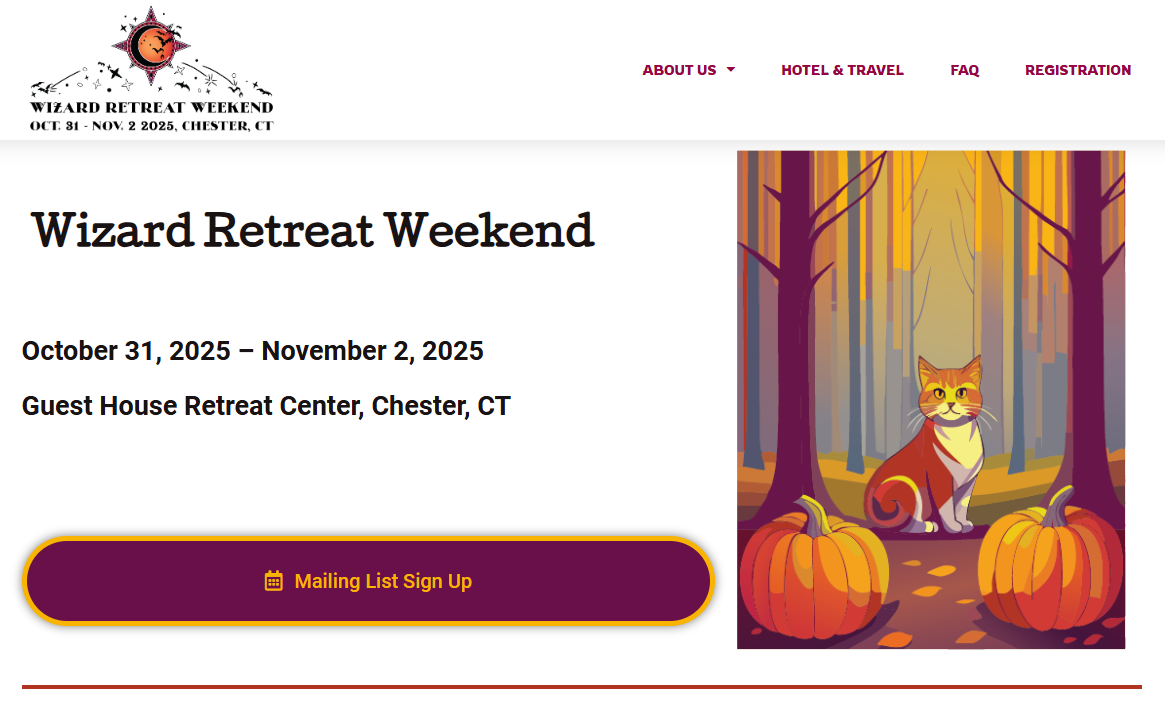The width and height of the screenshot is (1165, 723).
Task: Click the autumn forest cat illustration
Action: pos(931,400)
